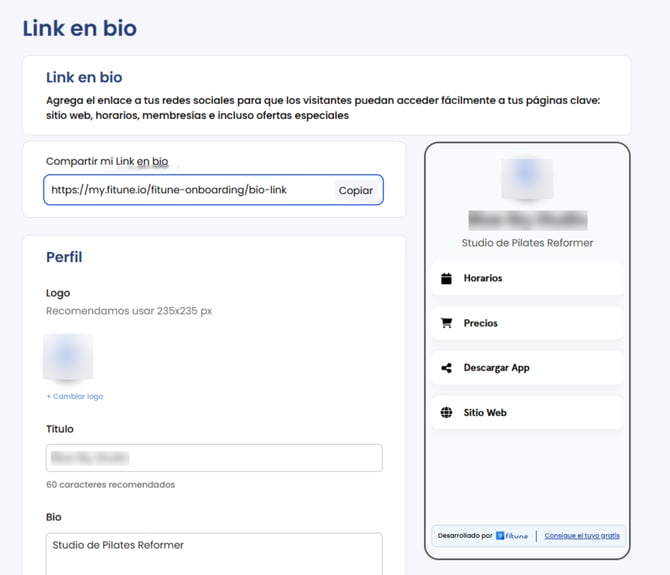
Task: Click 'Studio de Pilates Reformer' preview subtitle
Action: 527,243
